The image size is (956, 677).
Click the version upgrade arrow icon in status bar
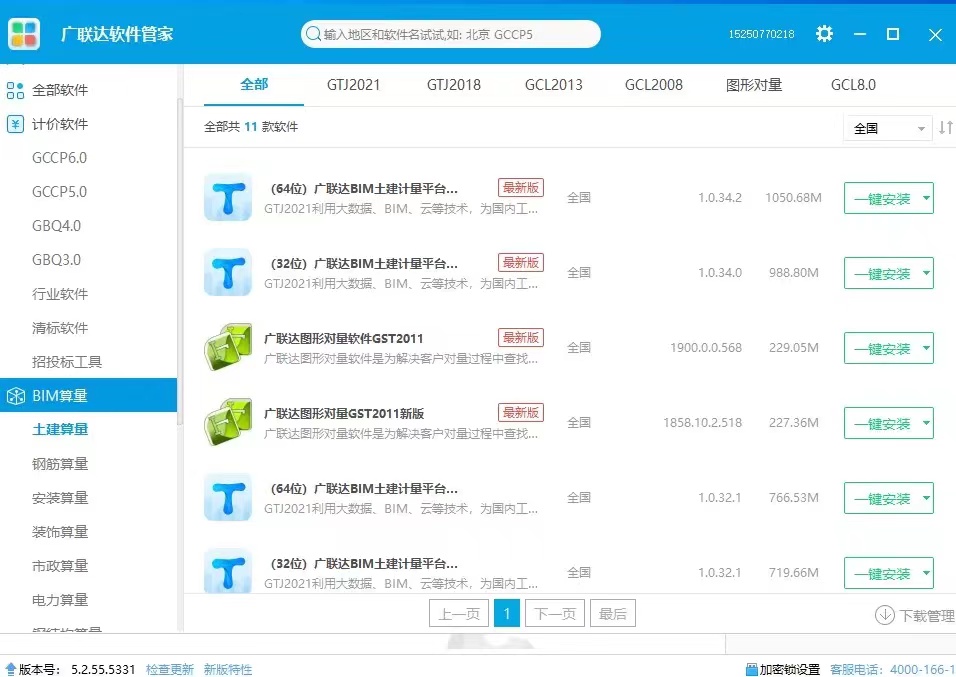[10, 670]
